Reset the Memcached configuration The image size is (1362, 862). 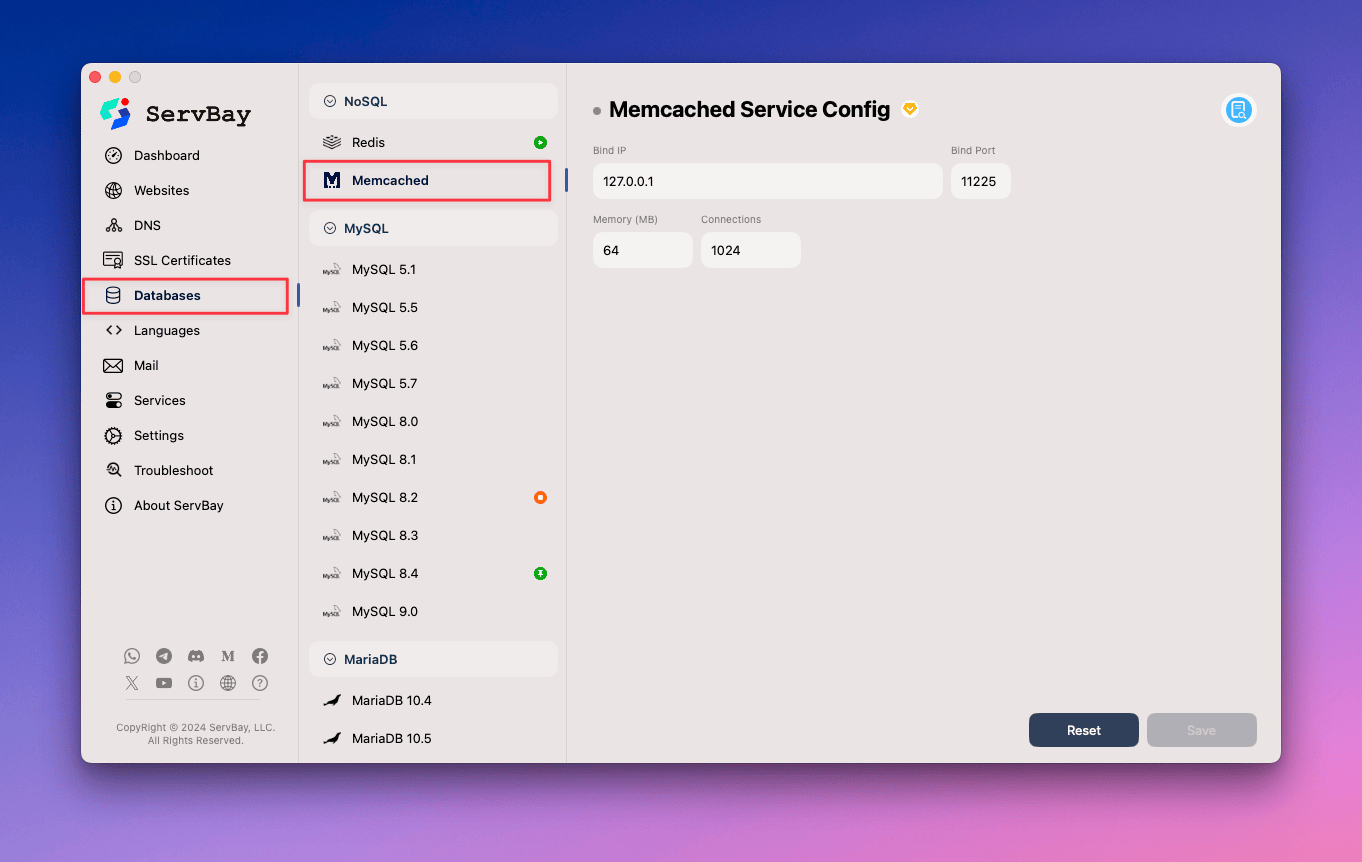[x=1083, y=730]
